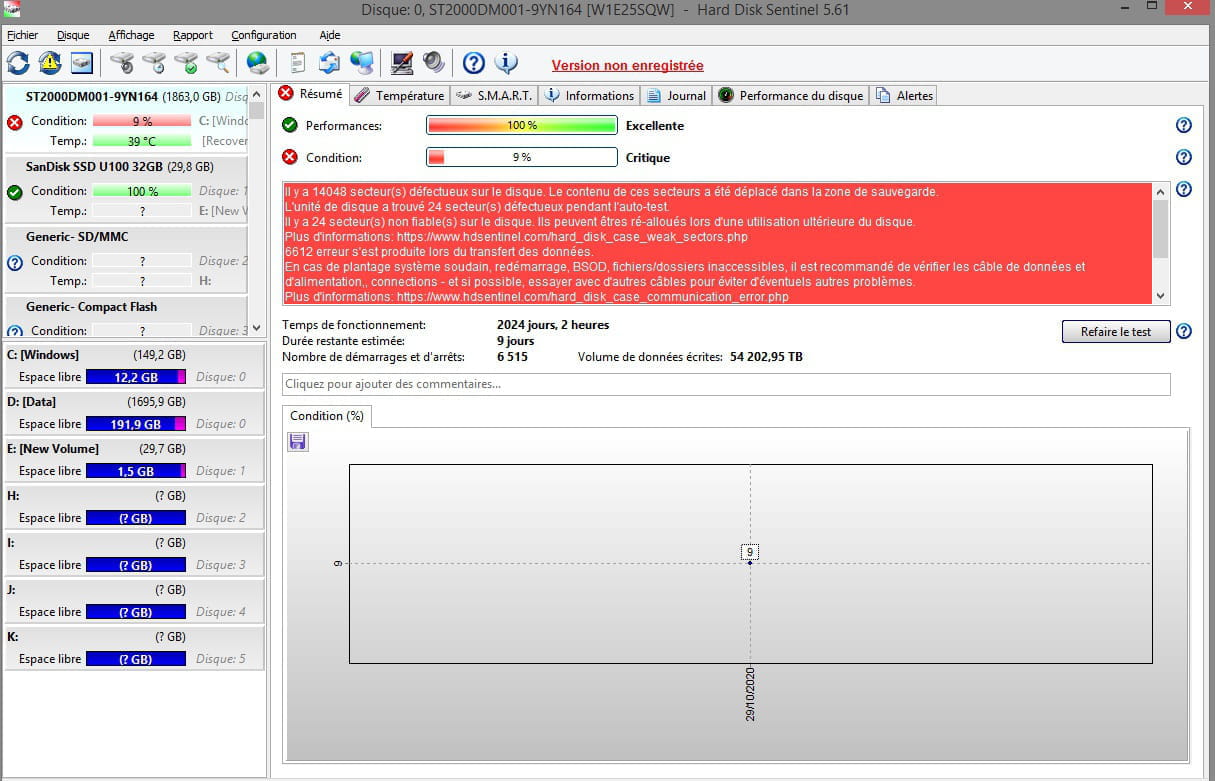
Task: Switch to the Température tab
Action: [399, 96]
